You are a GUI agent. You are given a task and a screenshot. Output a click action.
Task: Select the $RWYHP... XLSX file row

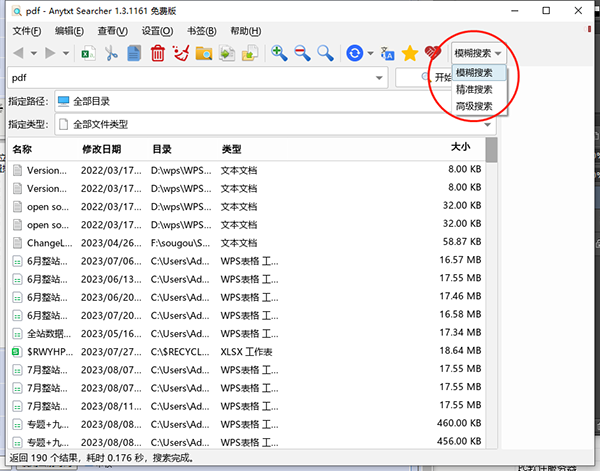point(246,352)
